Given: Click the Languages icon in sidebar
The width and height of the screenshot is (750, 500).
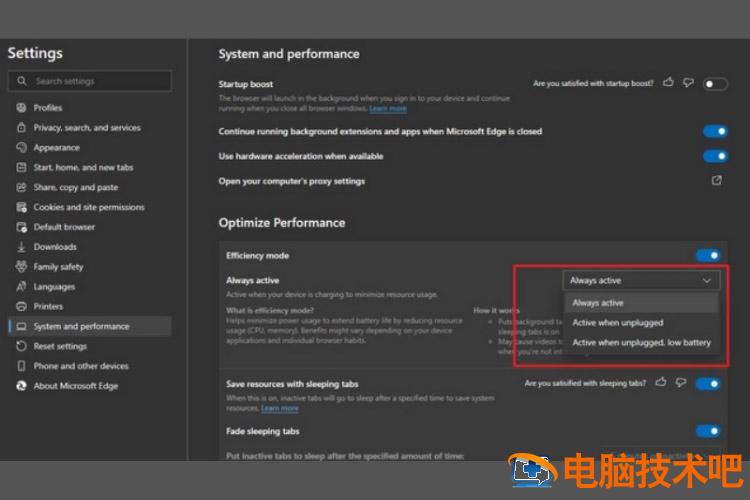Looking at the screenshot, I should pyautogui.click(x=22, y=286).
